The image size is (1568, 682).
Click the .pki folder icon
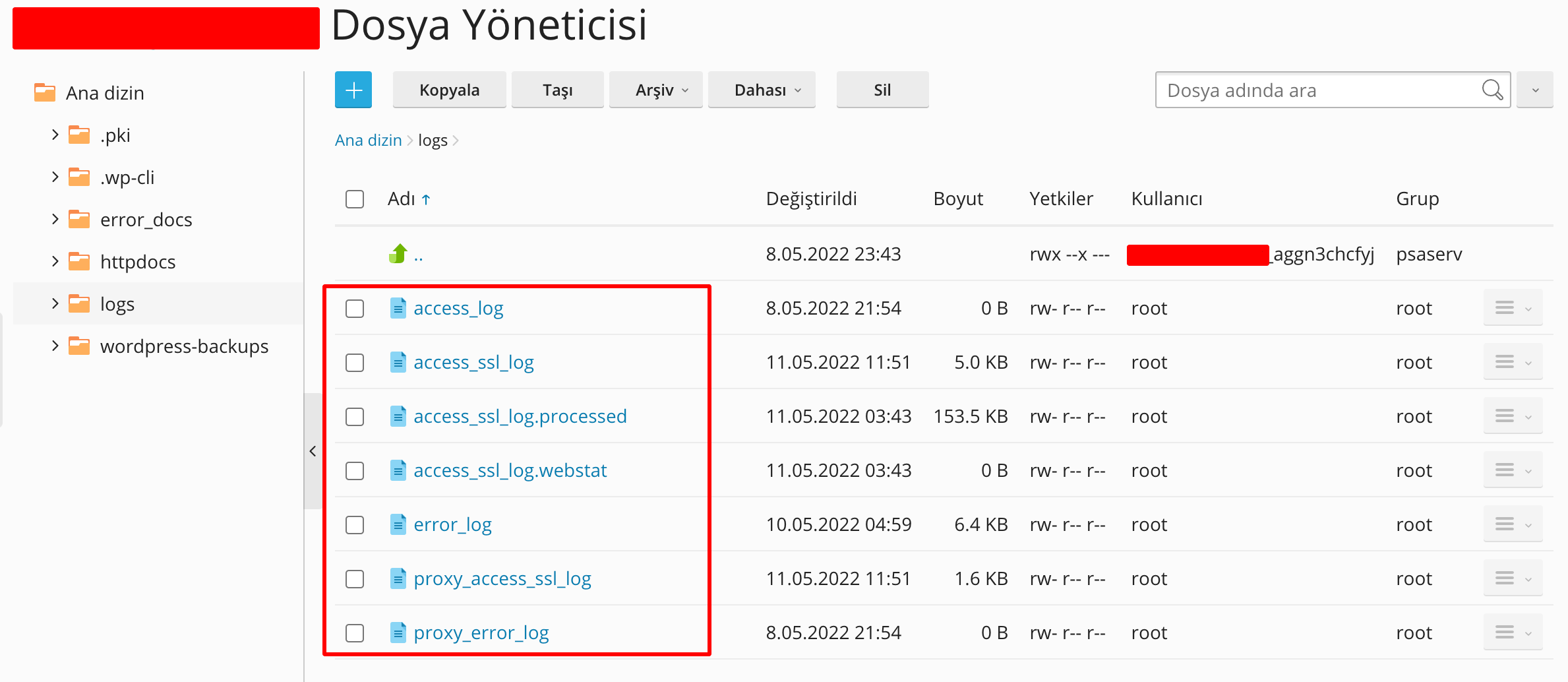tap(79, 135)
